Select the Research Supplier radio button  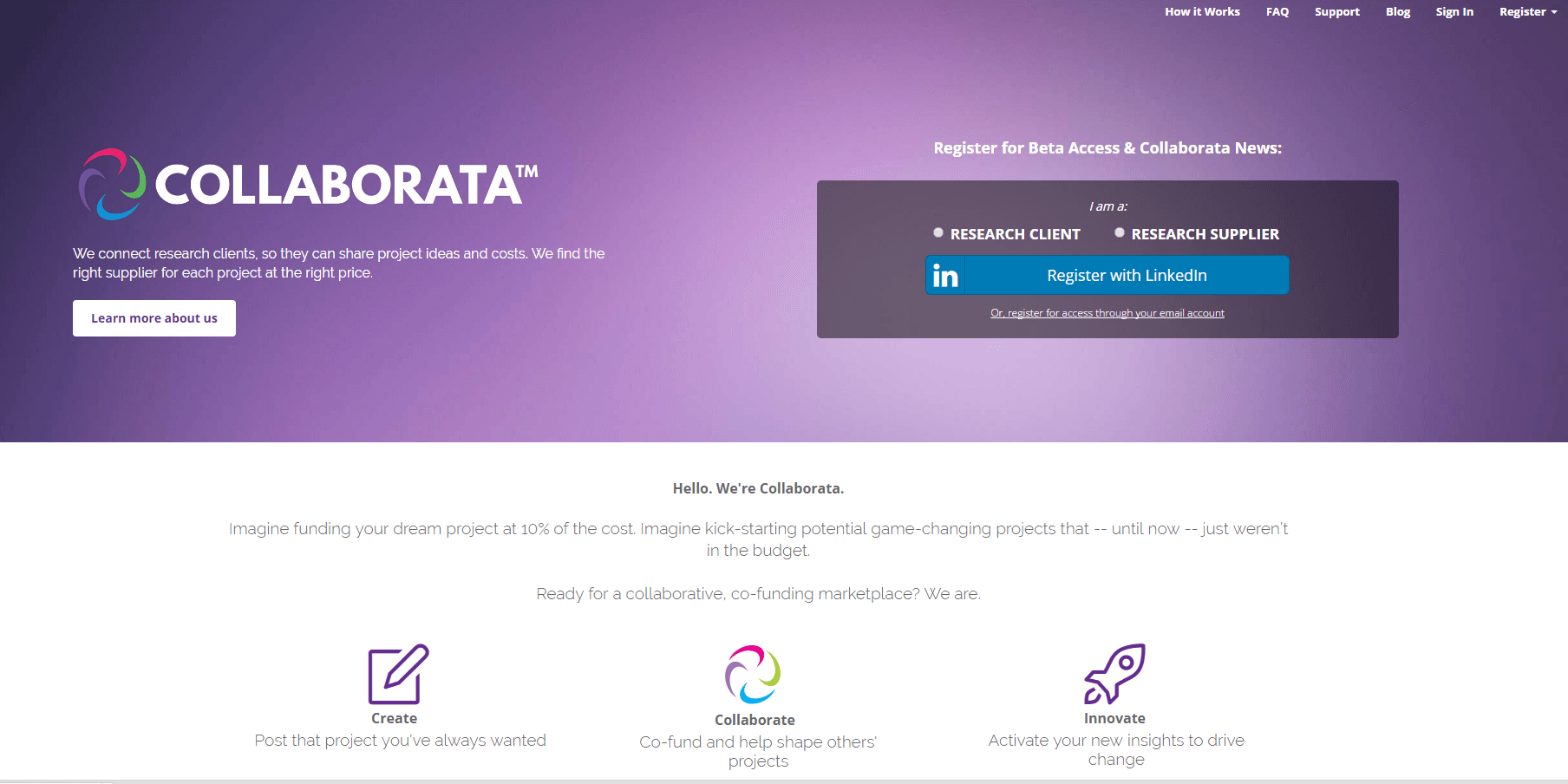1120,232
